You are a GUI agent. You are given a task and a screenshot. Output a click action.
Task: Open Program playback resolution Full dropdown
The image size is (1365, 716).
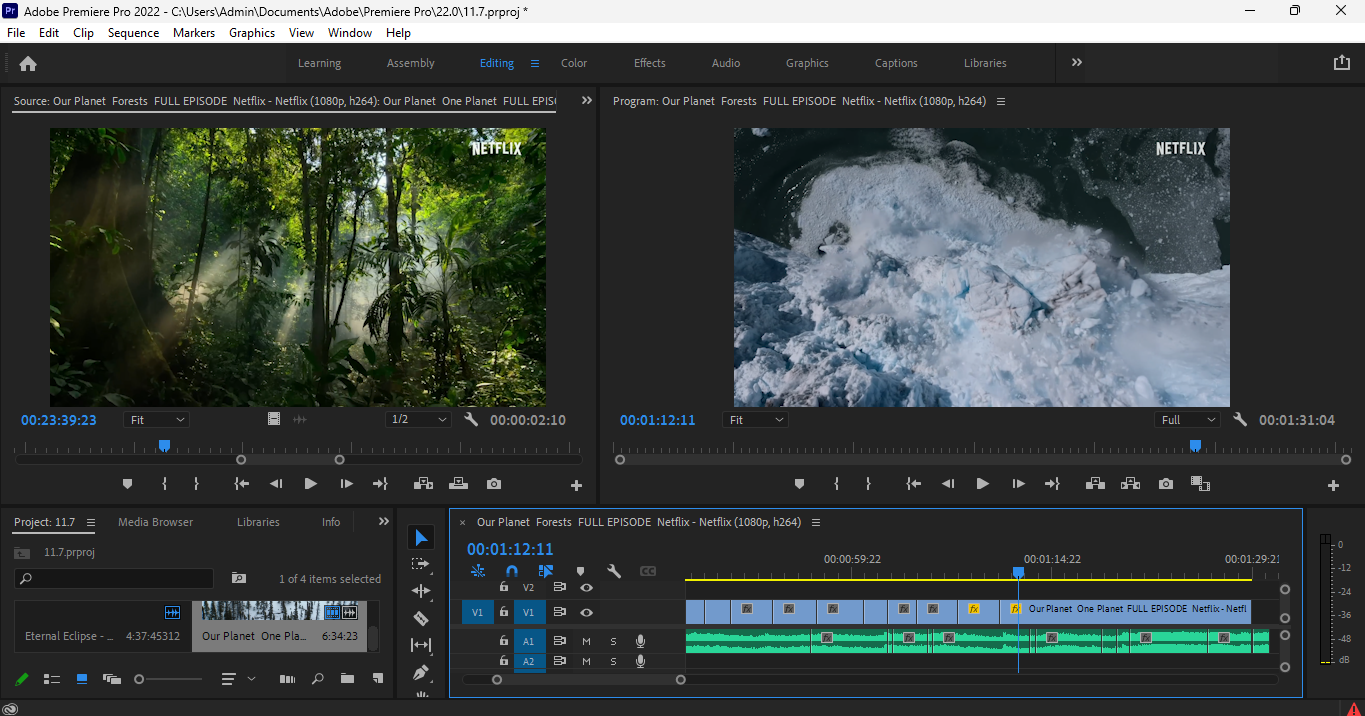(1187, 420)
